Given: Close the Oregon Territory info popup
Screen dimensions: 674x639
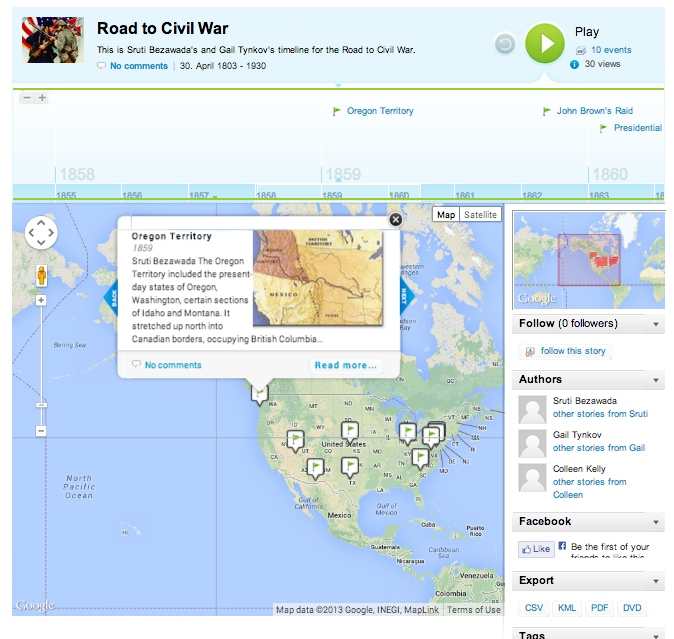Looking at the screenshot, I should 395,219.
